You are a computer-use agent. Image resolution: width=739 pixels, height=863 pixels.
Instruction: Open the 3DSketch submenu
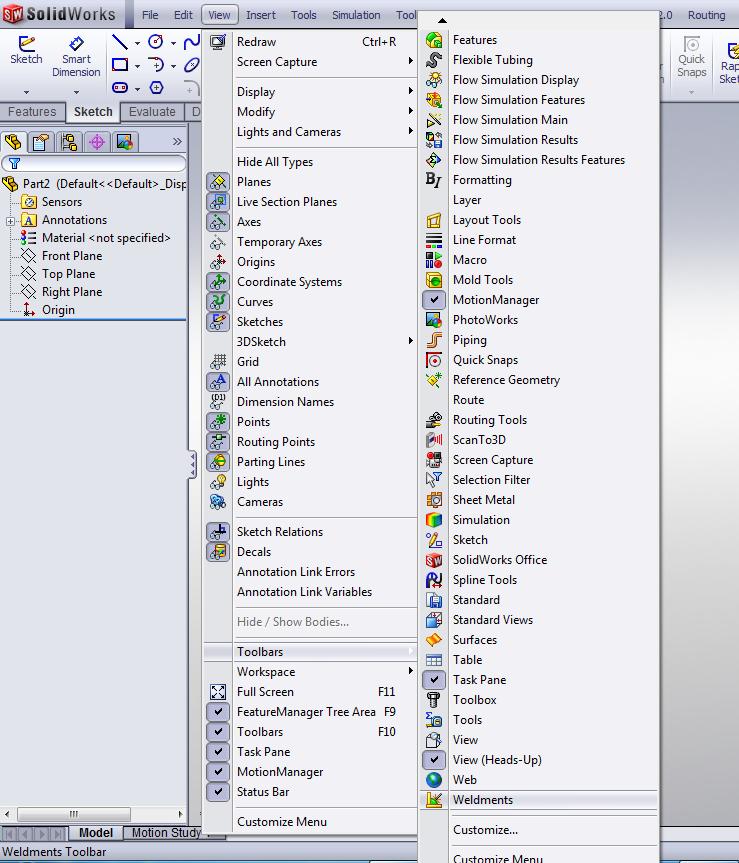[x=310, y=342]
